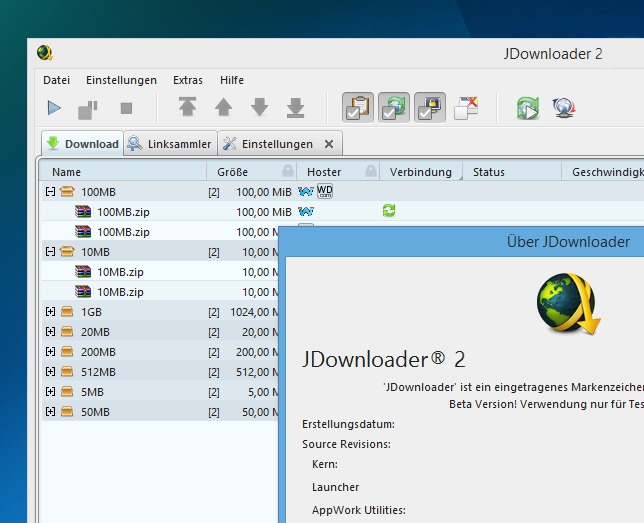Click the archive icon of second 10MB.zip
Viewport: 644px width, 523px height.
pos(83,291)
